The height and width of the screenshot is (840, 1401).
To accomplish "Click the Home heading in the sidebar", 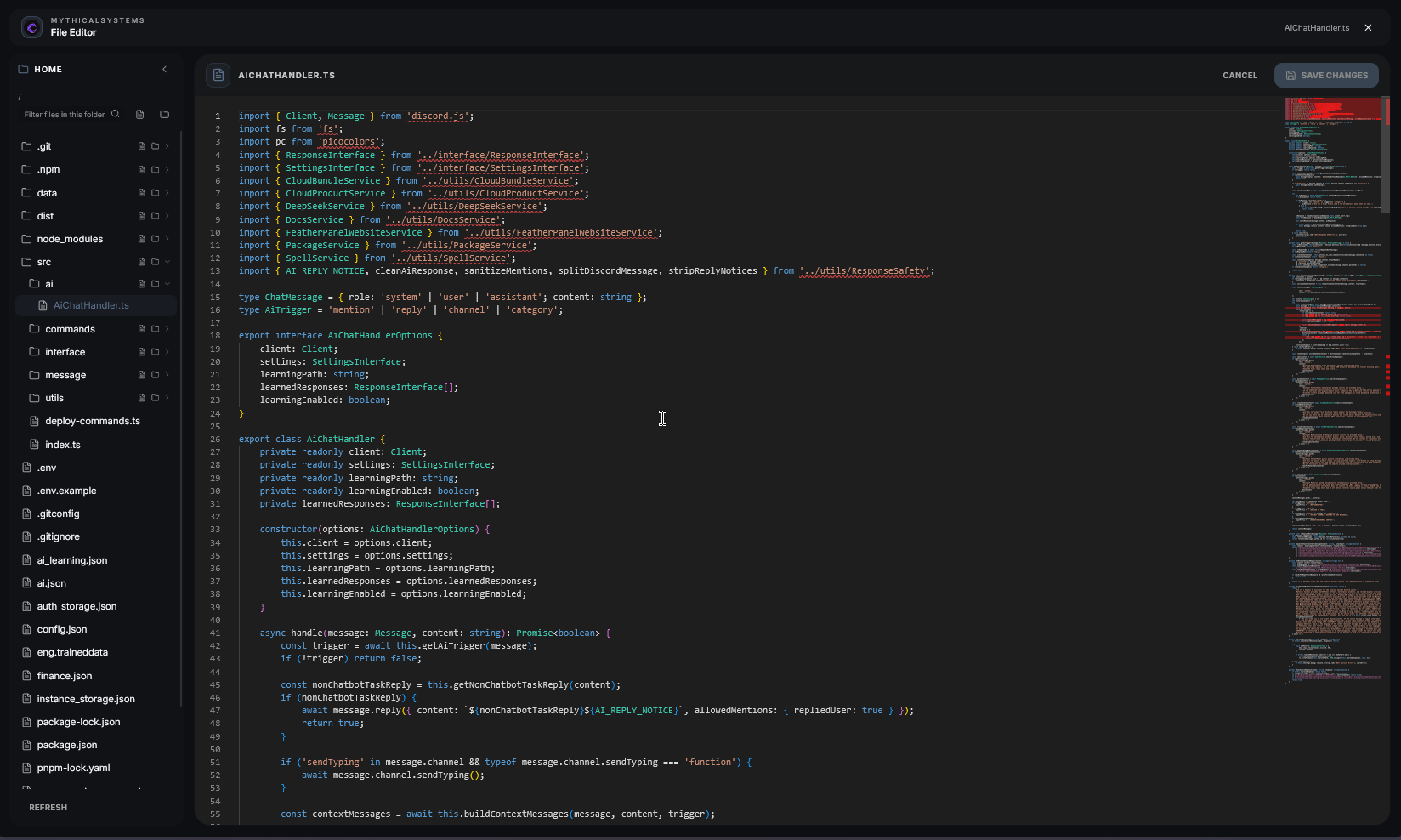I will tap(48, 70).
